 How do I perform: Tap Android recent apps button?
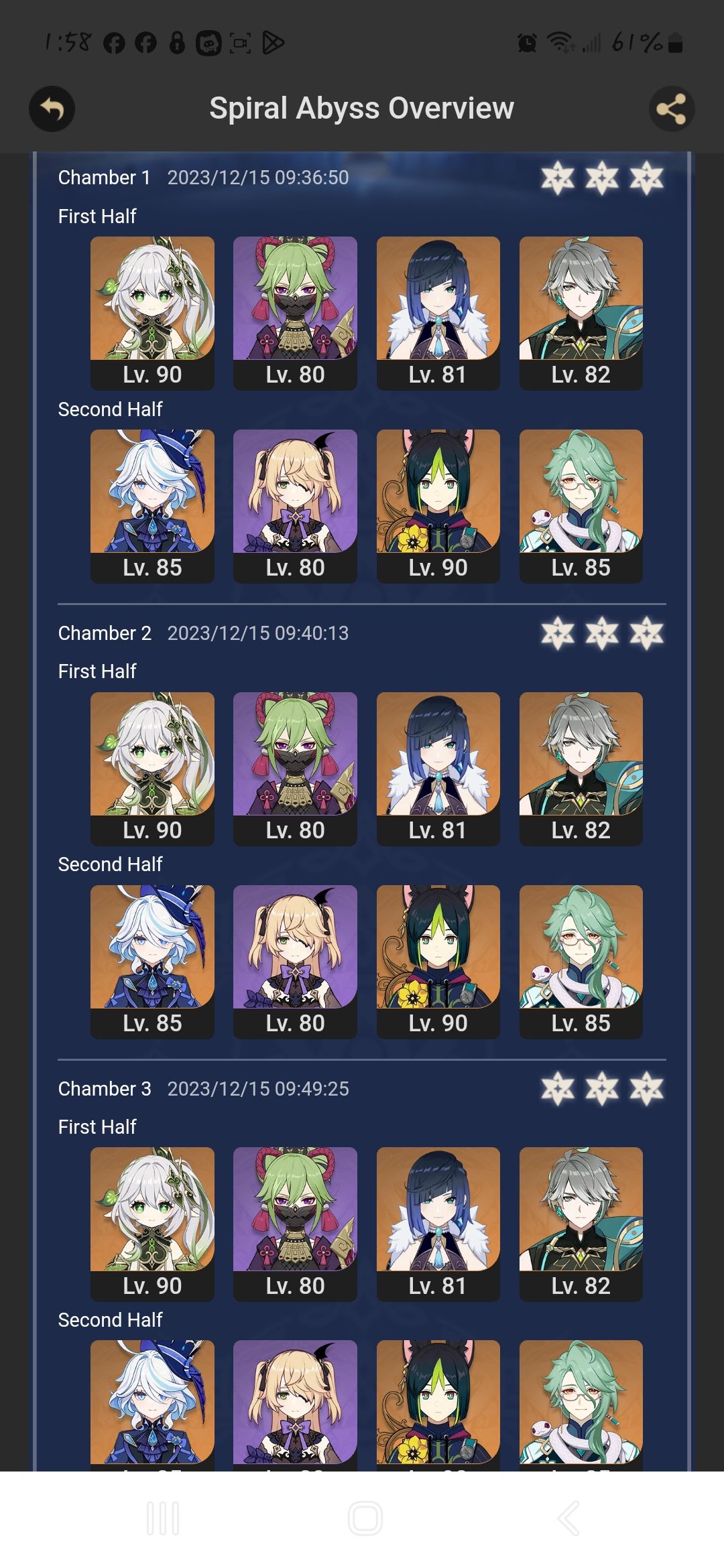pos(163,1518)
